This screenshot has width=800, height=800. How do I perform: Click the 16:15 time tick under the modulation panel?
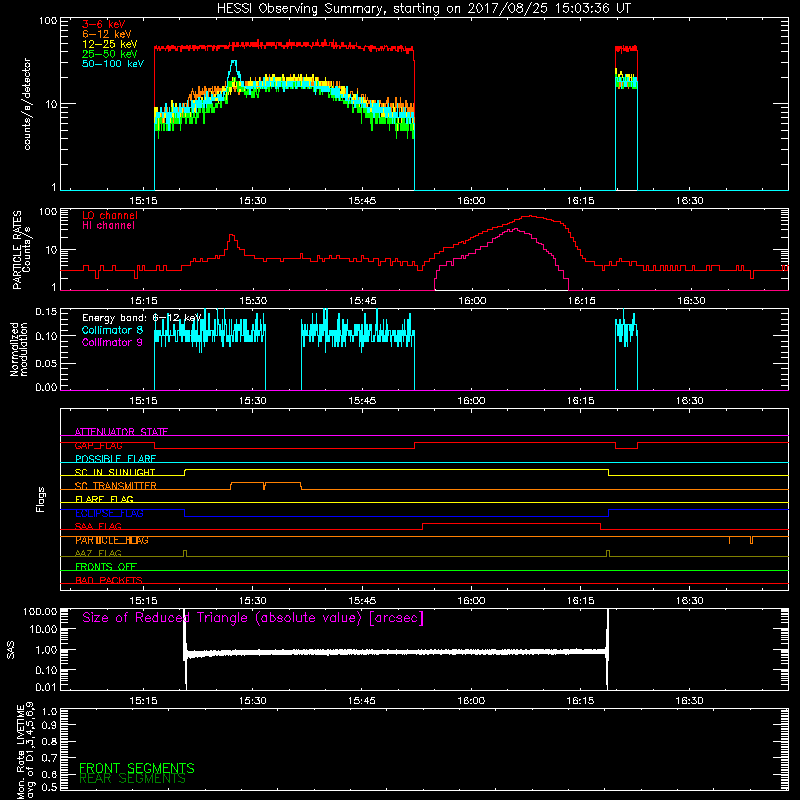tap(581, 401)
